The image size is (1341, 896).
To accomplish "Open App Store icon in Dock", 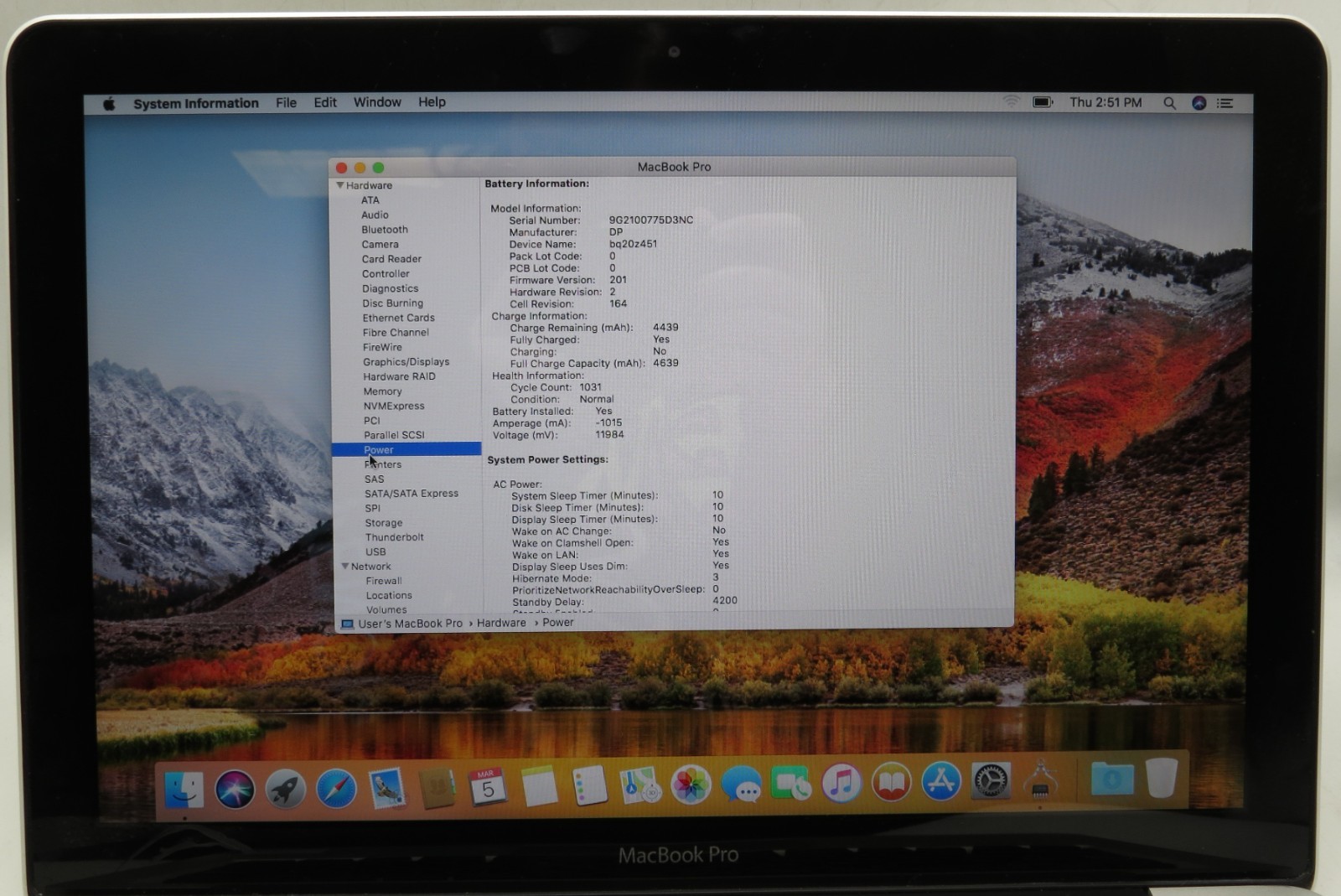I will coord(941,782).
